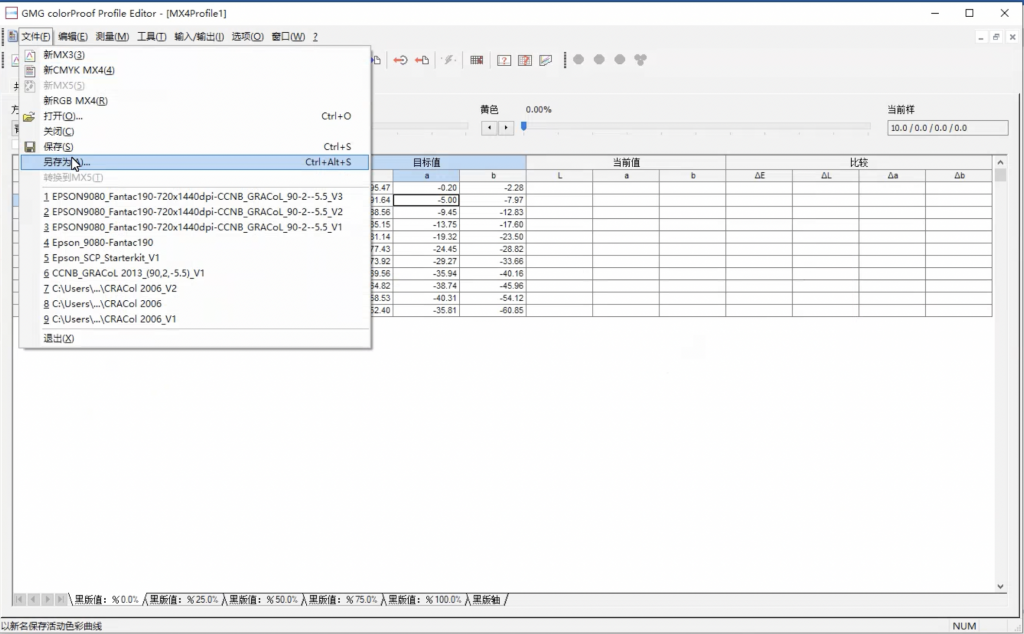Click the red arrow to circle toolbar icon

tap(400, 60)
